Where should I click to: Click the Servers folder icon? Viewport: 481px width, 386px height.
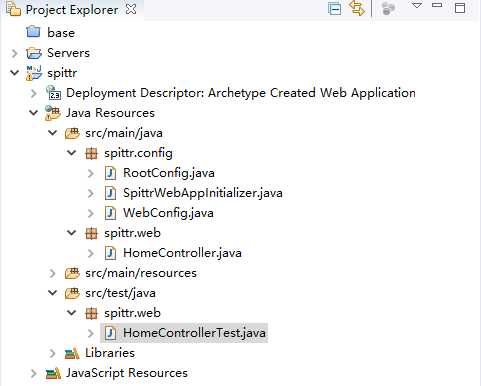(x=34, y=53)
